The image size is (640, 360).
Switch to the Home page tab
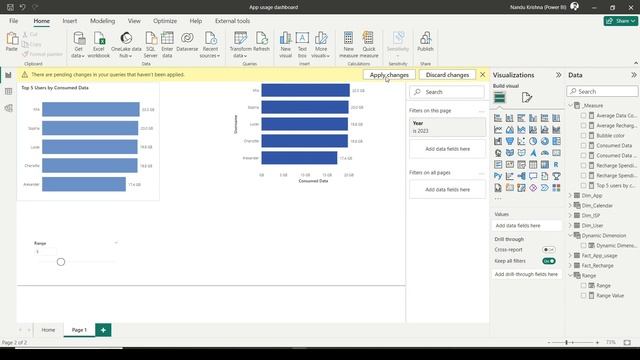click(x=48, y=330)
